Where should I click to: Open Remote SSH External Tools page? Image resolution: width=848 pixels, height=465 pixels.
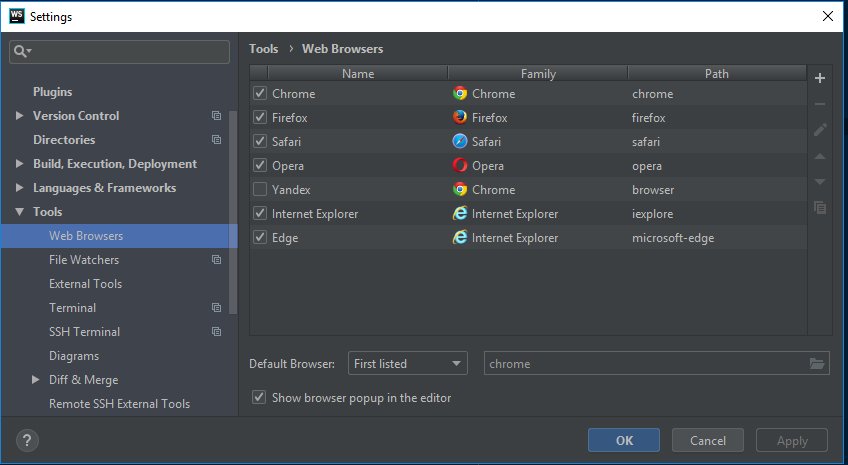coord(120,404)
